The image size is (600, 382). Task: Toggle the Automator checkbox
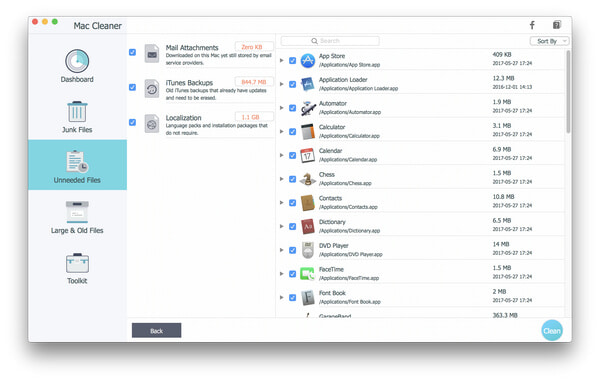pos(292,108)
